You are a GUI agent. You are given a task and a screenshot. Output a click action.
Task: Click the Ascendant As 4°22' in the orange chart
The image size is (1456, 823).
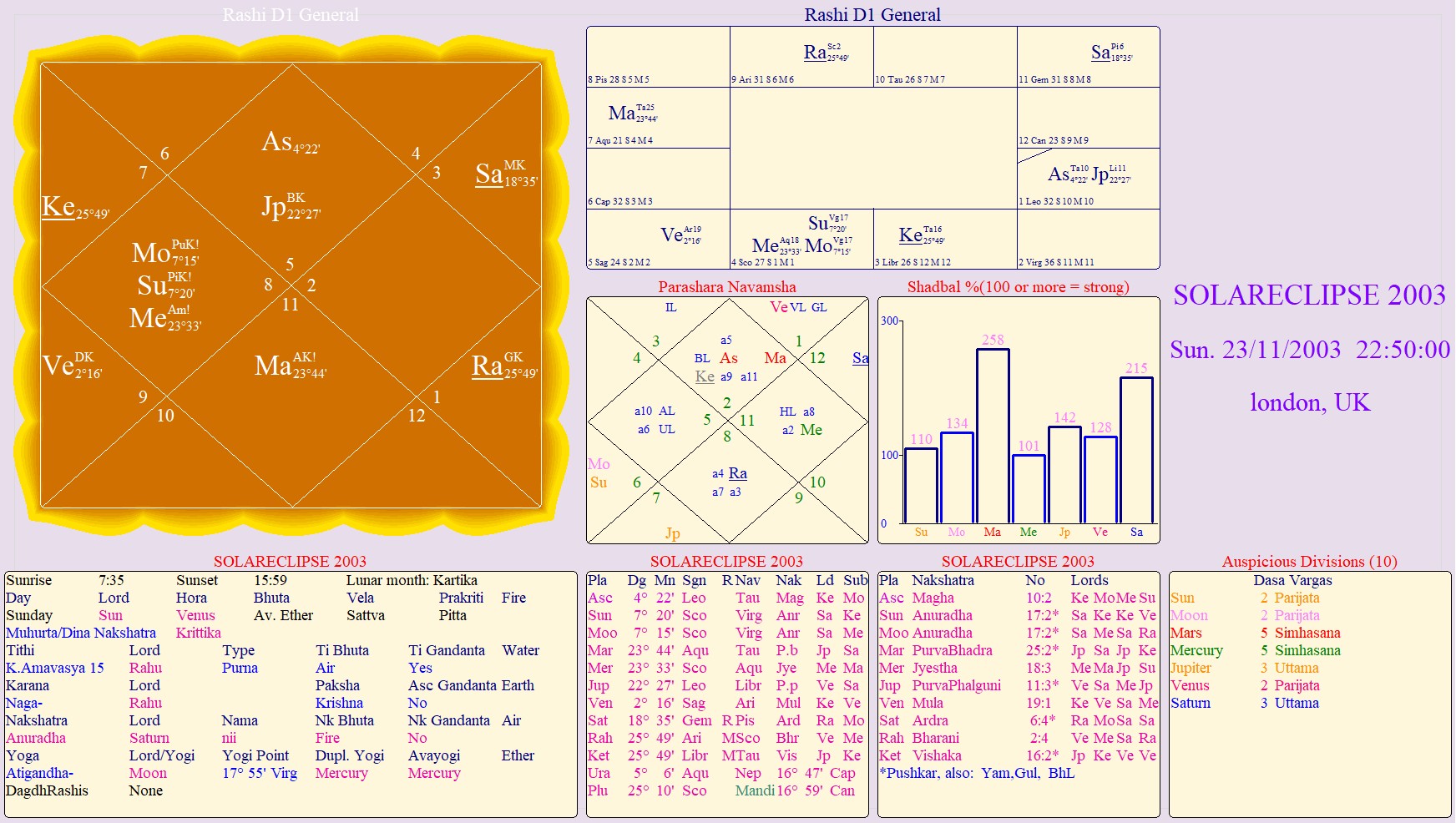tap(291, 142)
